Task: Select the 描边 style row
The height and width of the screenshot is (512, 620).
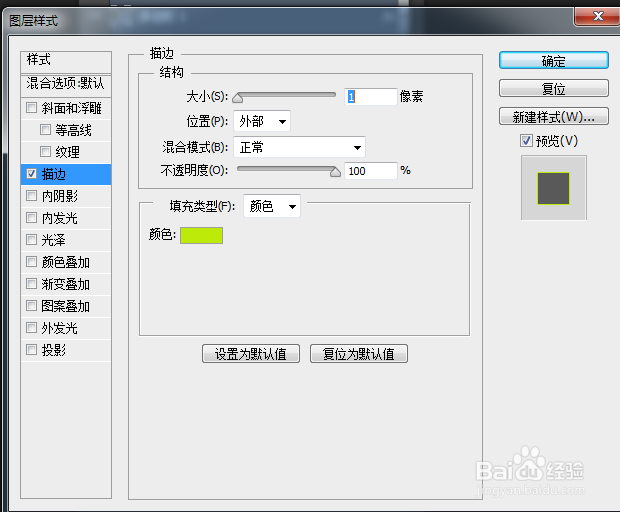Action: [x=66, y=174]
